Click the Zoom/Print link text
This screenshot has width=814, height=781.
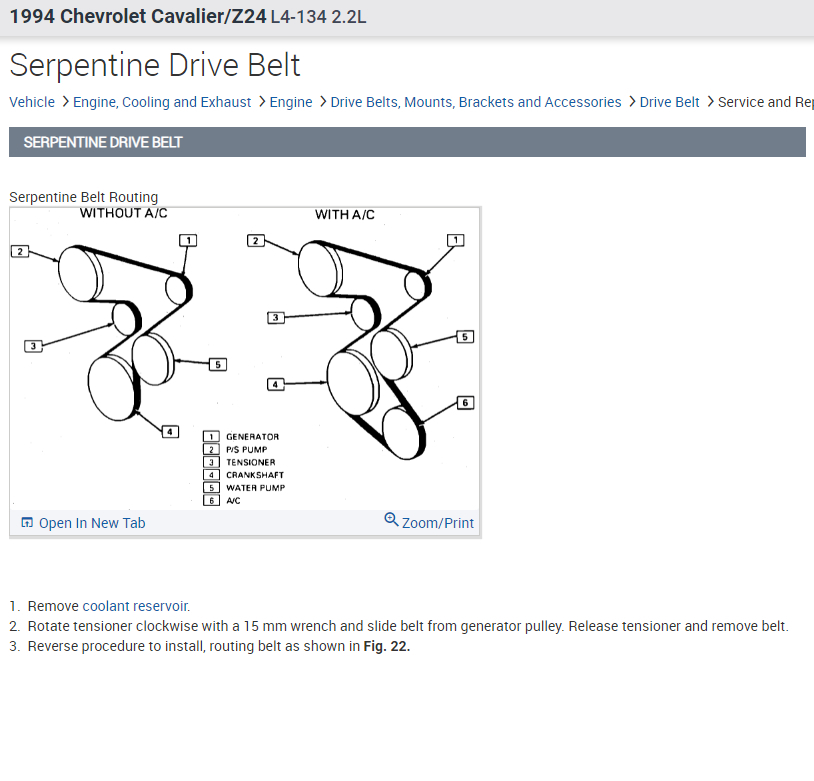438,523
